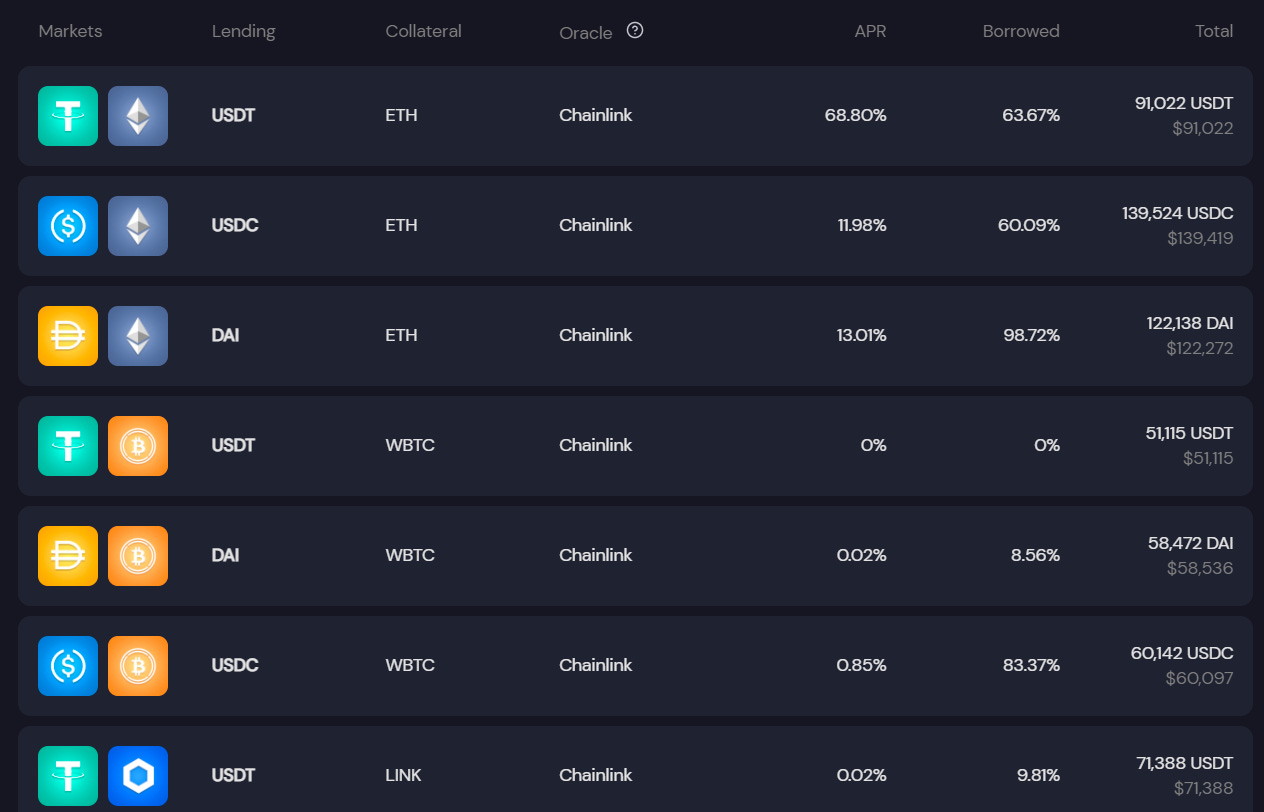The image size is (1264, 812).
Task: Click the 139,524 USDC total
Action: click(x=1178, y=213)
